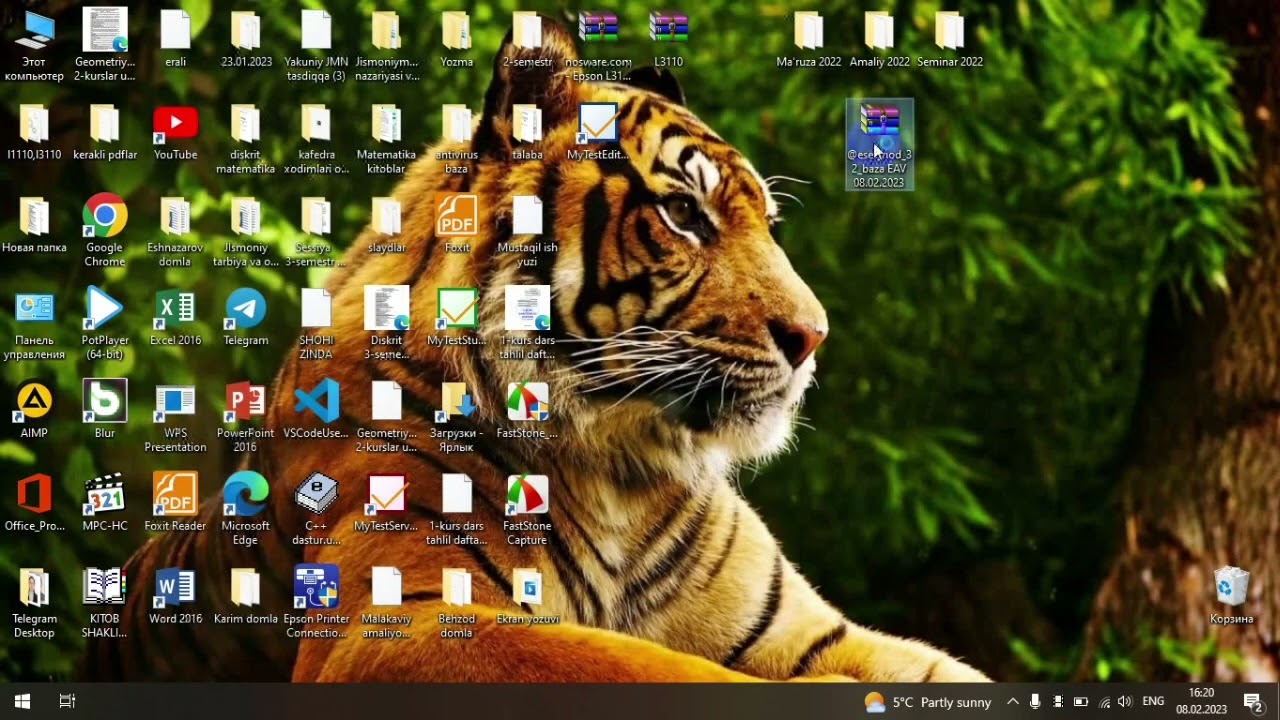Select the Amaliy 2022 folder
Screen dimensions: 1280x720
pos(880,40)
